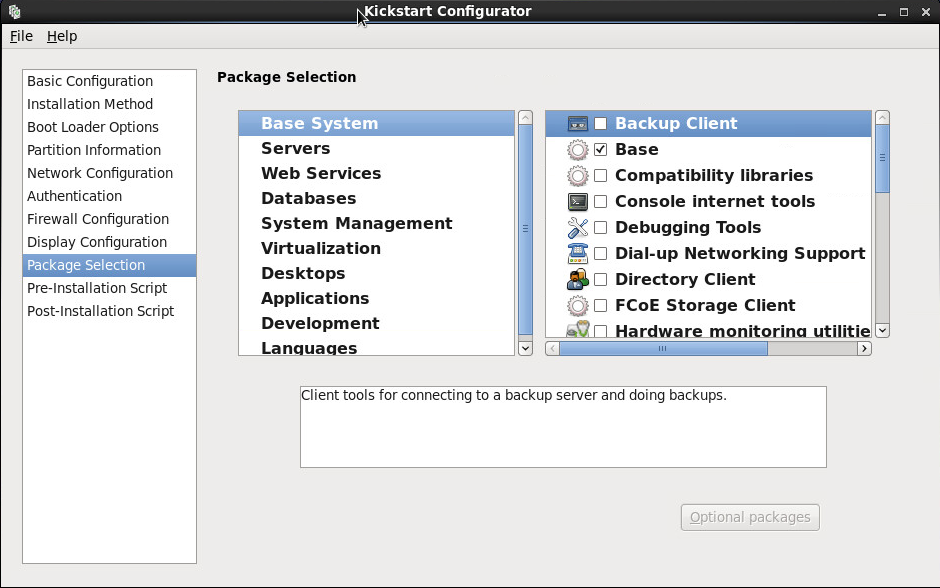Click the package description text box
940x588 pixels.
tap(563, 427)
